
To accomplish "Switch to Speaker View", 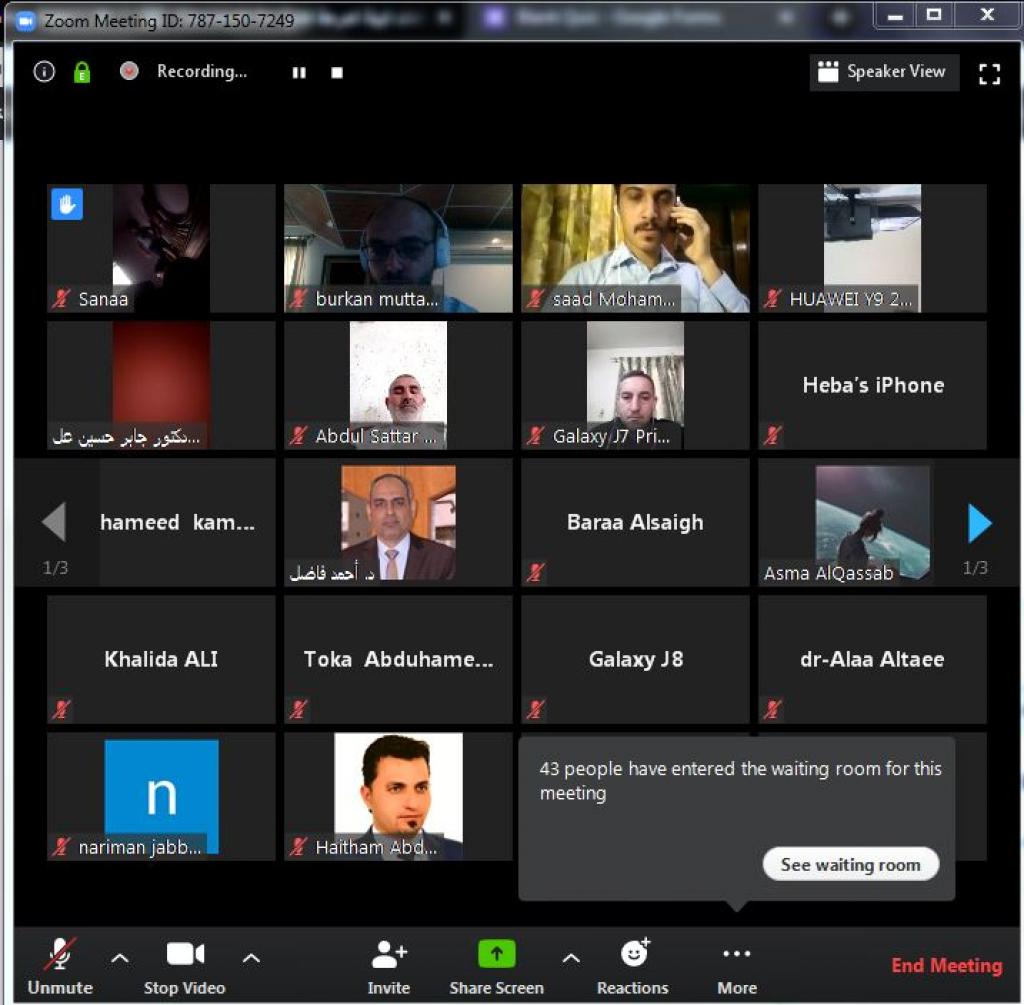I will (882, 72).
